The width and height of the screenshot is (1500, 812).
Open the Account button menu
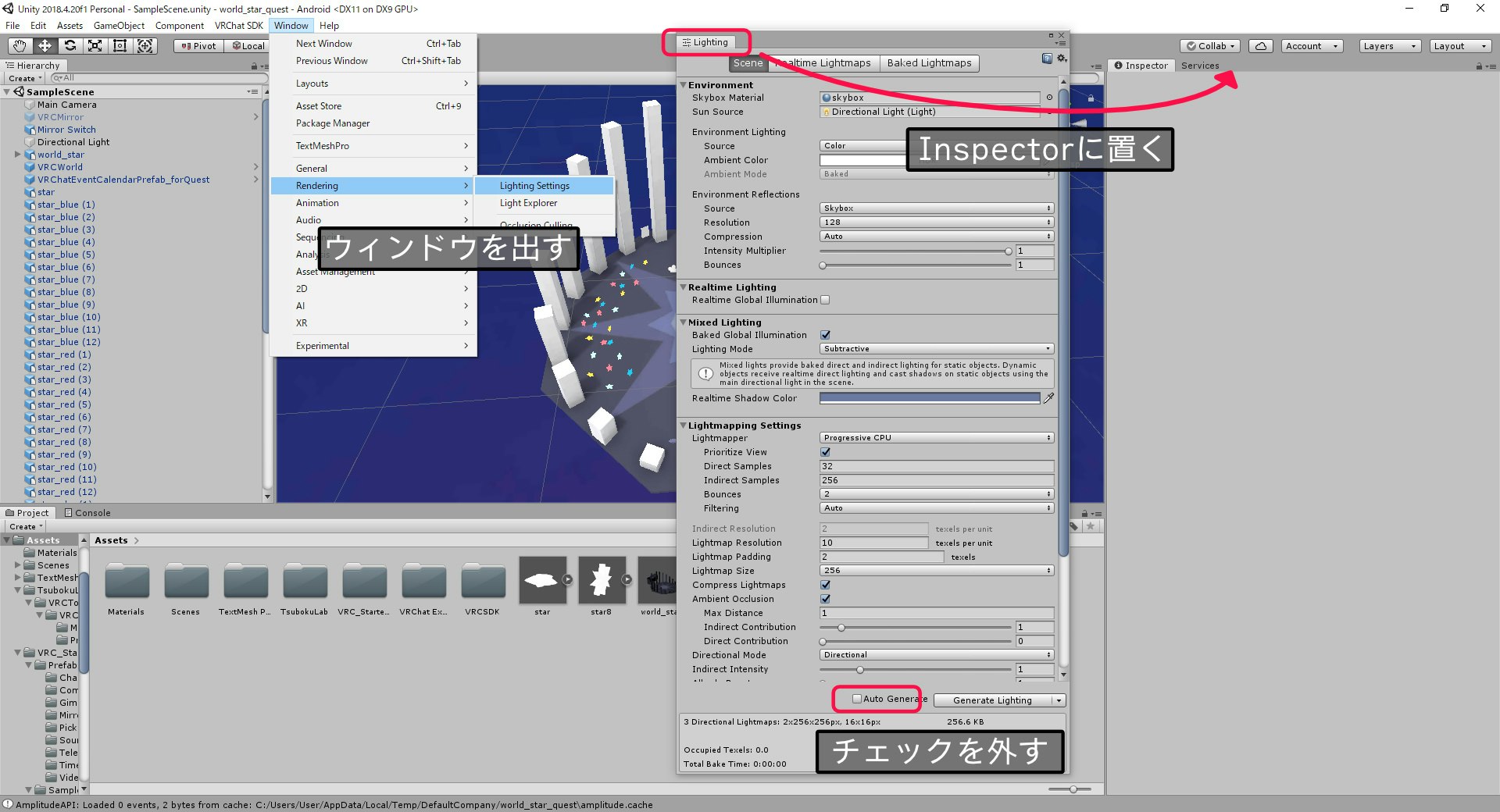click(1312, 46)
